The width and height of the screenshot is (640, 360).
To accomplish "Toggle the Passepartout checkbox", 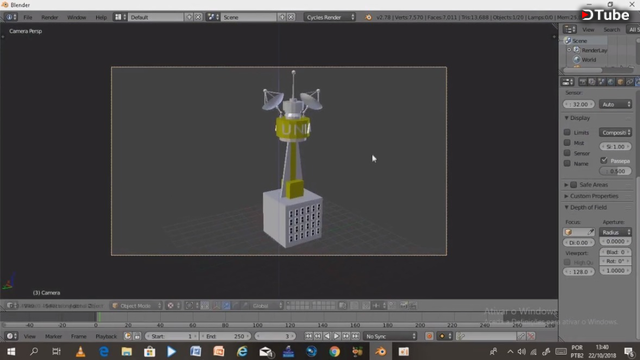I will (x=604, y=160).
